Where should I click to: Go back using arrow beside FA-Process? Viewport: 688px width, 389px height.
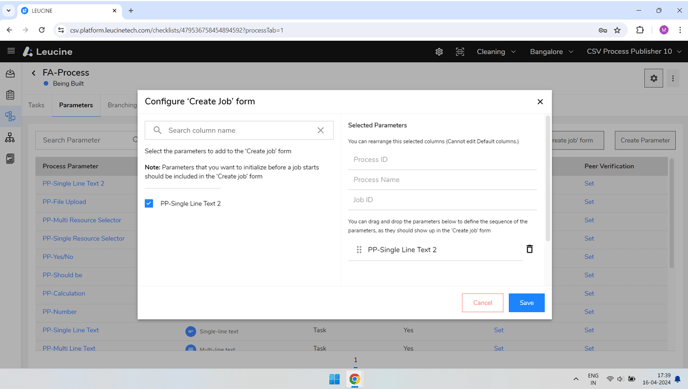[x=33, y=73]
